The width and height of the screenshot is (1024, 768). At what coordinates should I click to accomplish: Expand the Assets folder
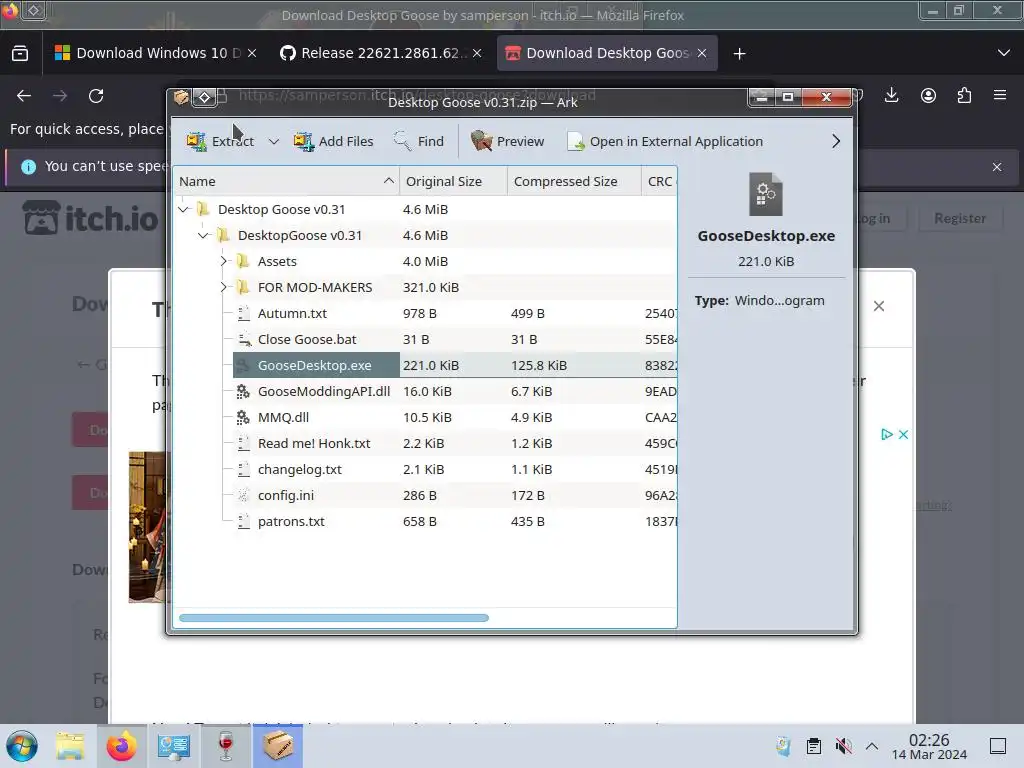[223, 261]
